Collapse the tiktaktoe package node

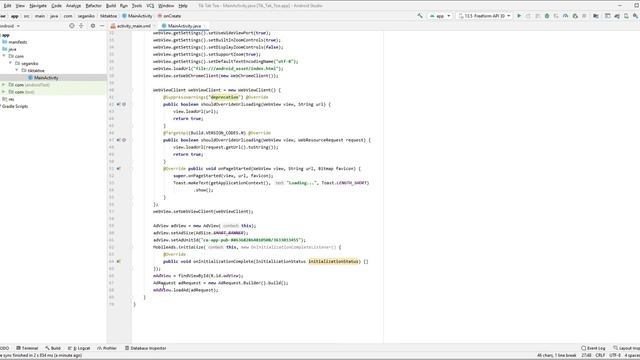point(17,70)
